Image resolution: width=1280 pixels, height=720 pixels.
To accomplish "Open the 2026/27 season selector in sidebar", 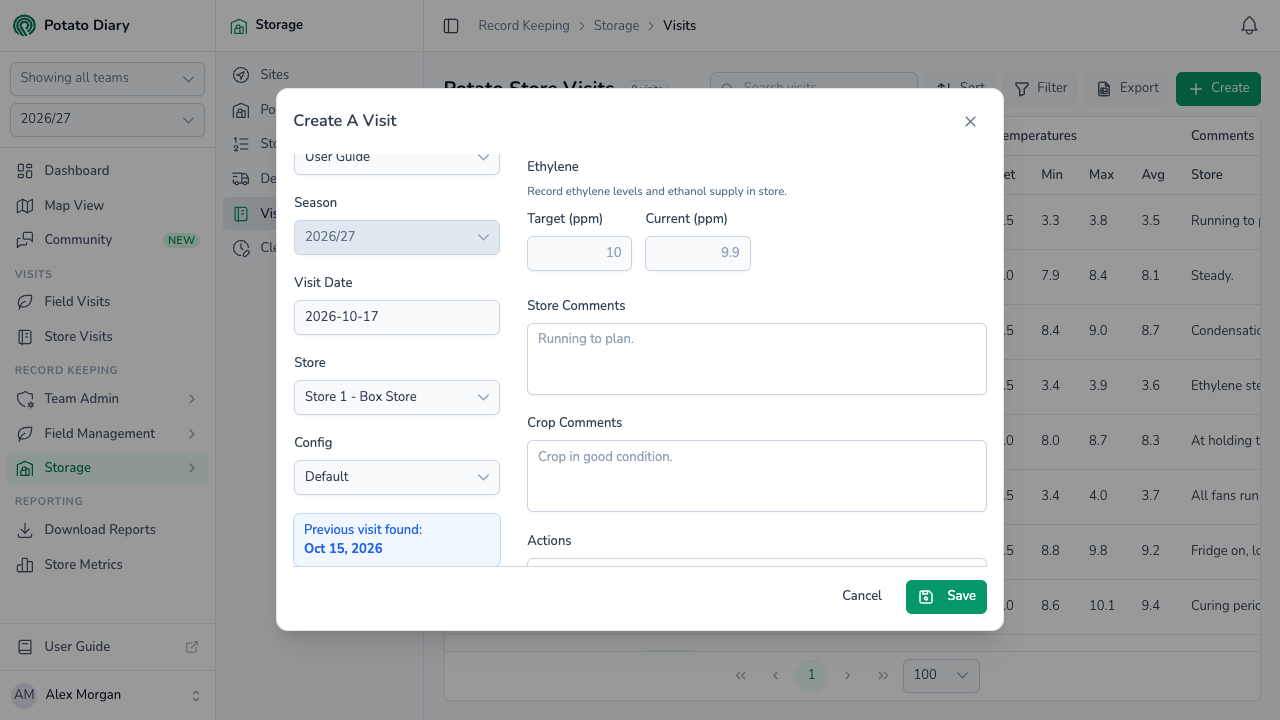I will click(107, 120).
